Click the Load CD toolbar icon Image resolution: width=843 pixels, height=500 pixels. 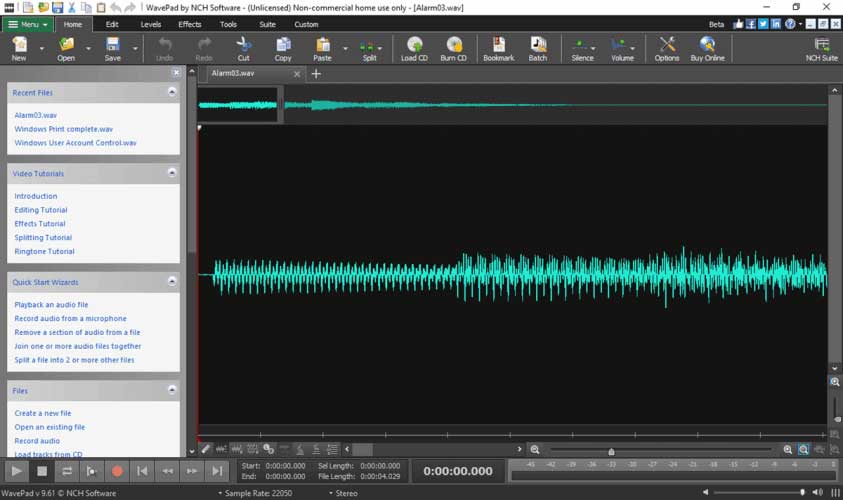[414, 48]
